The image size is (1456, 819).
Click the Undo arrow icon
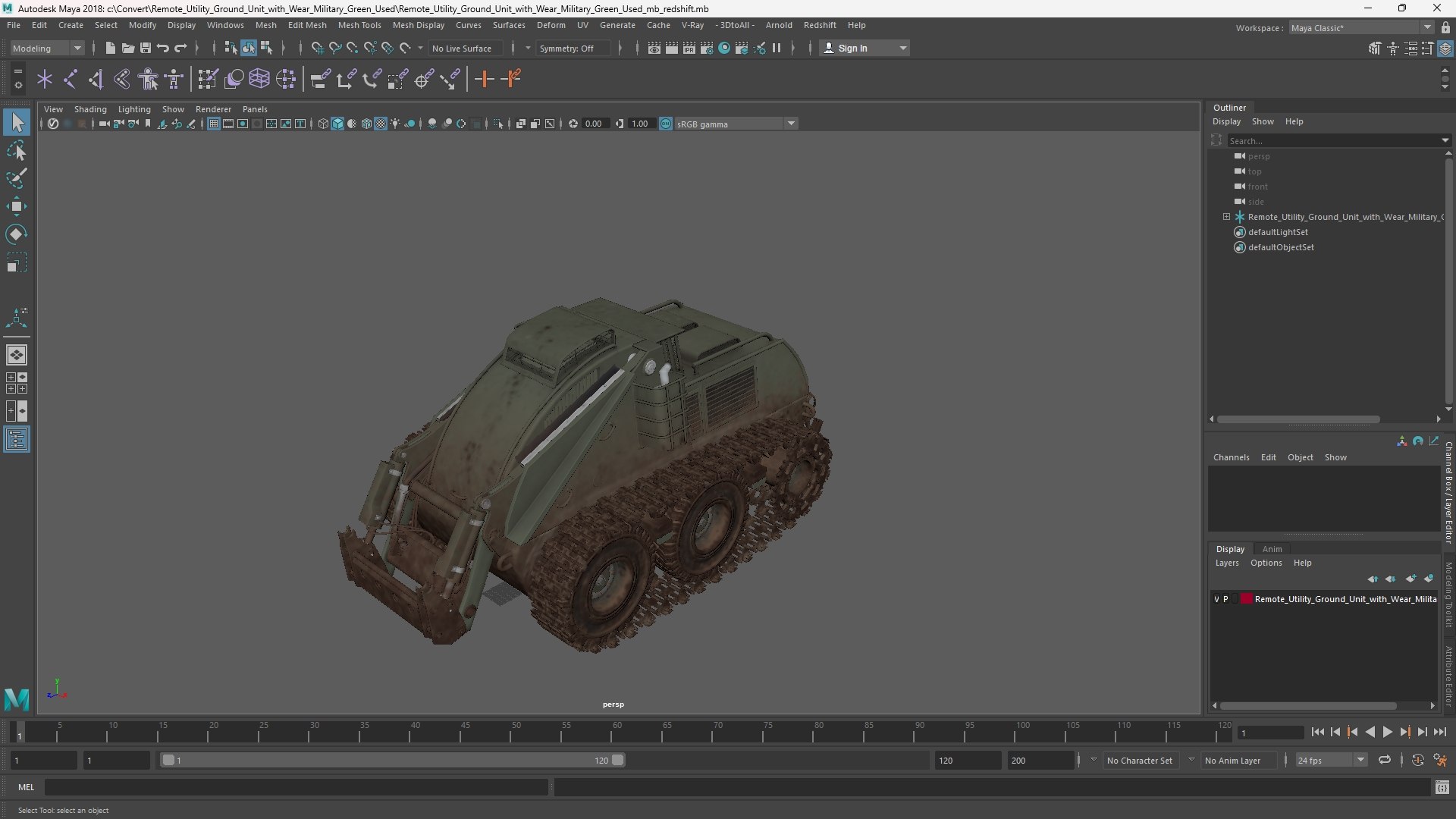(163, 48)
